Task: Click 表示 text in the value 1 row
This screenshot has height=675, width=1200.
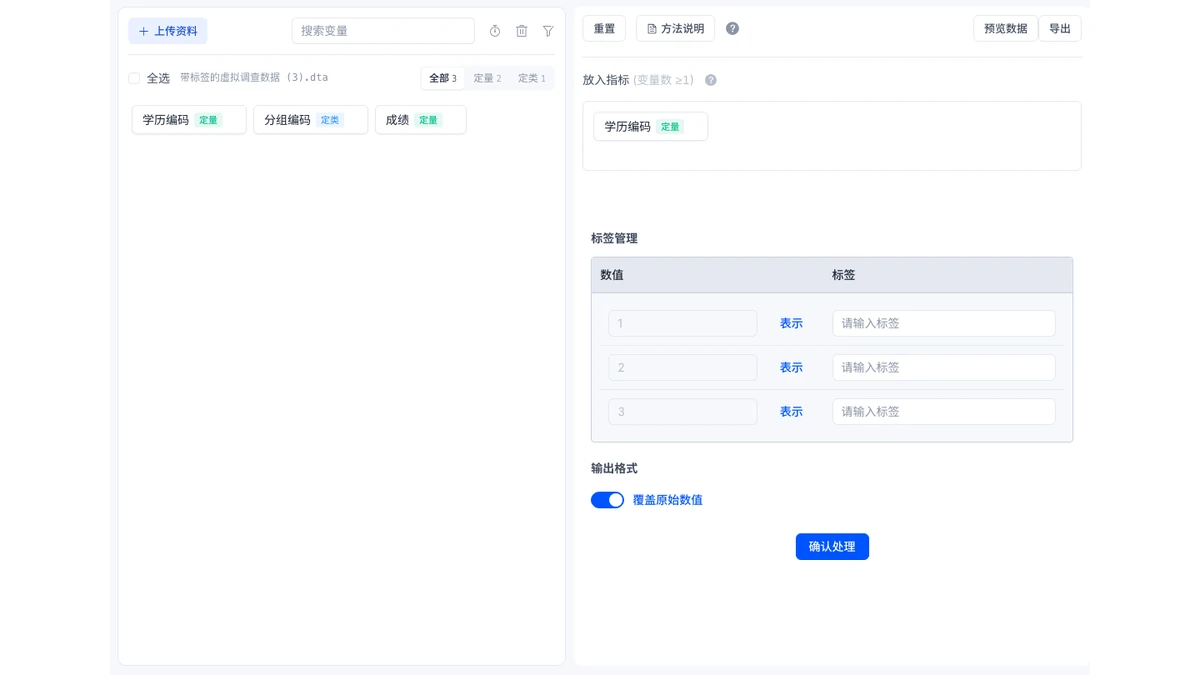Action: point(791,323)
